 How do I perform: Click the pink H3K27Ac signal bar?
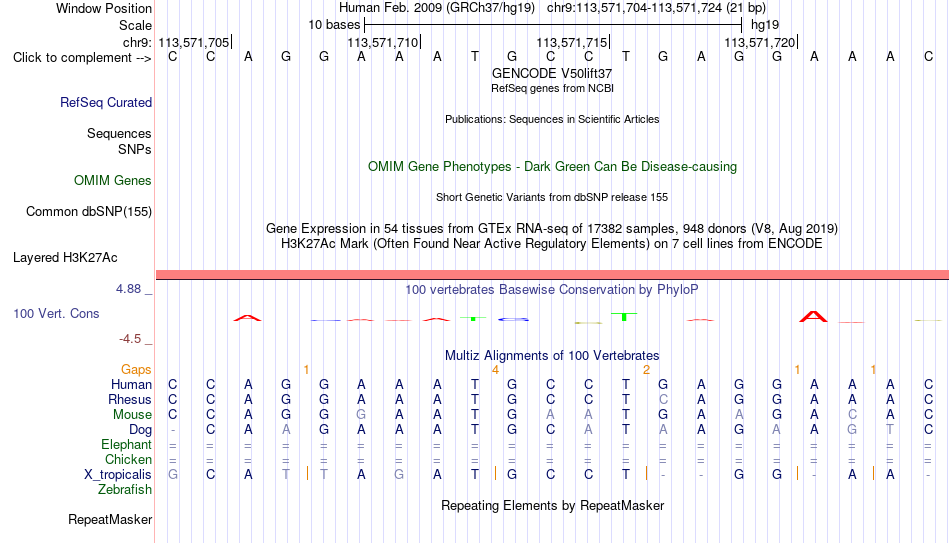tap(552, 275)
